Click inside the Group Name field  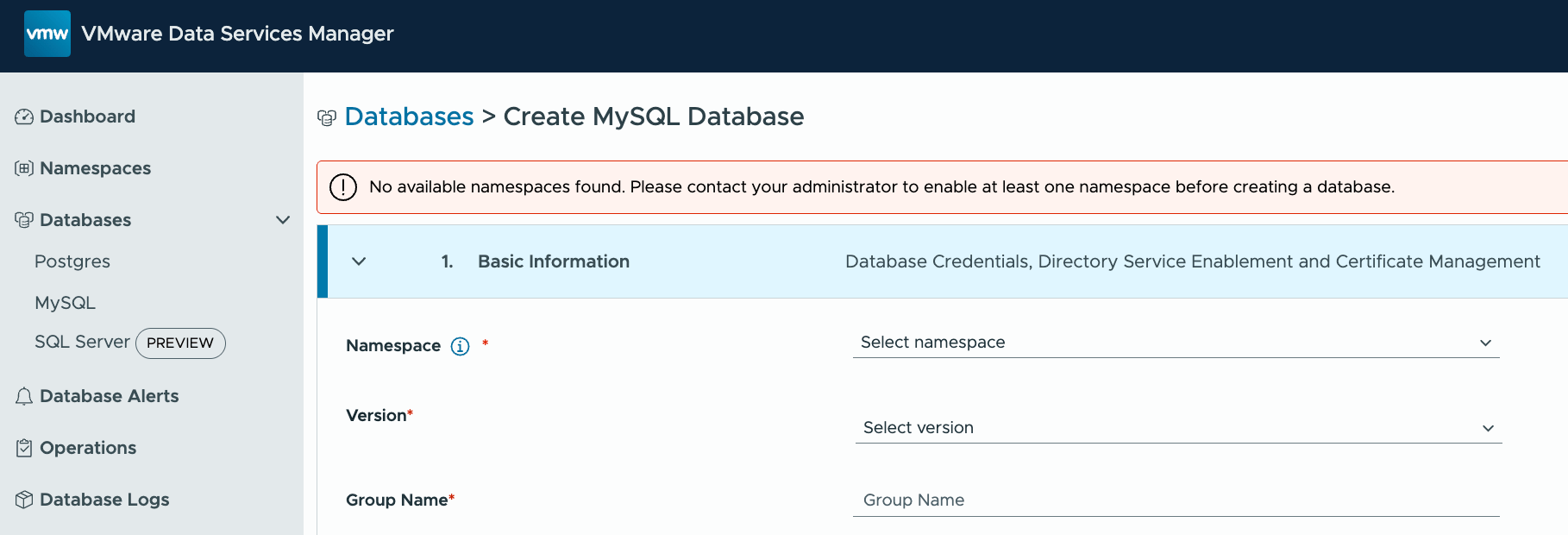1176,500
